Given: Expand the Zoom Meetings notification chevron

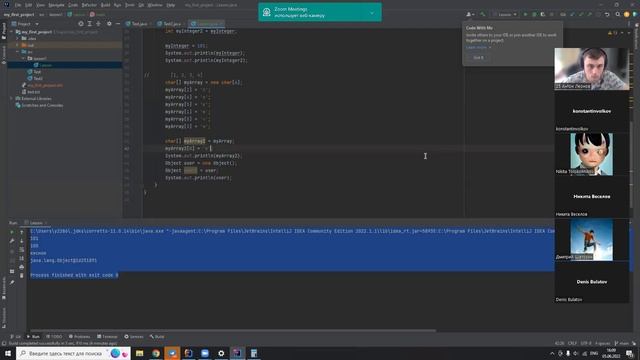Looking at the screenshot, I should pyautogui.click(x=372, y=13).
